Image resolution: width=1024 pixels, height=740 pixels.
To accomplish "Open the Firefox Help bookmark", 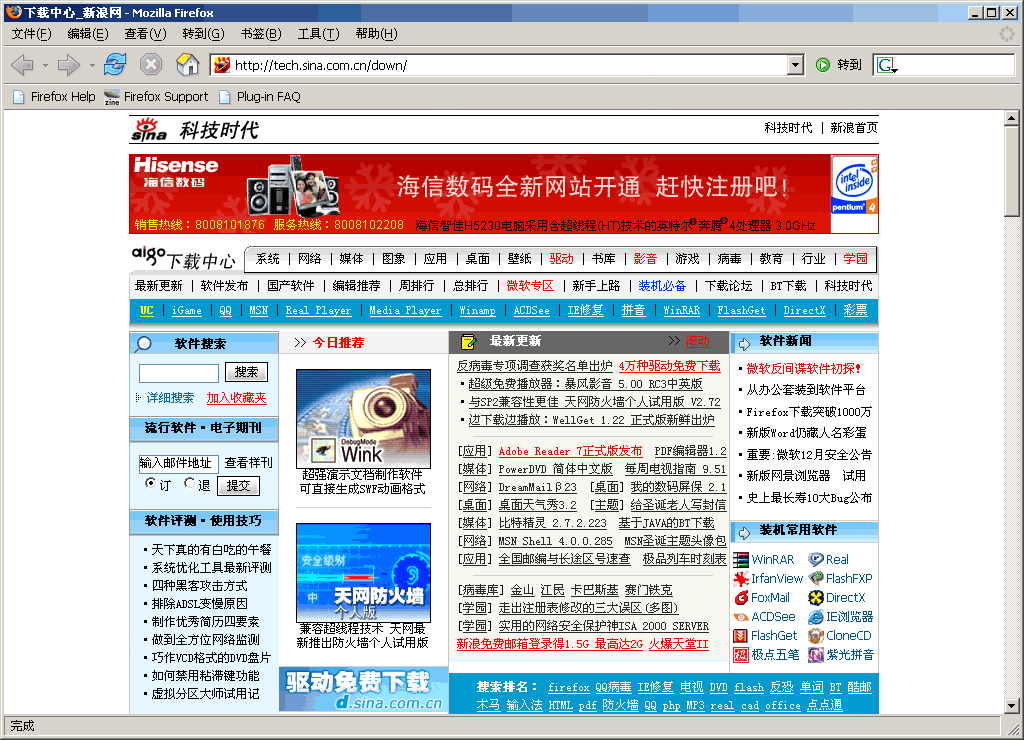I will (x=54, y=97).
